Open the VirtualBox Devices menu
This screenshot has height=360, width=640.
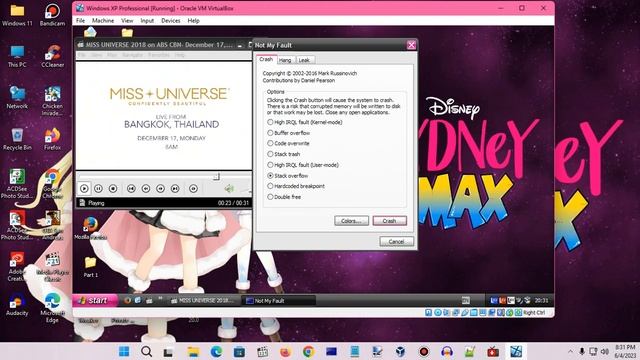click(171, 20)
